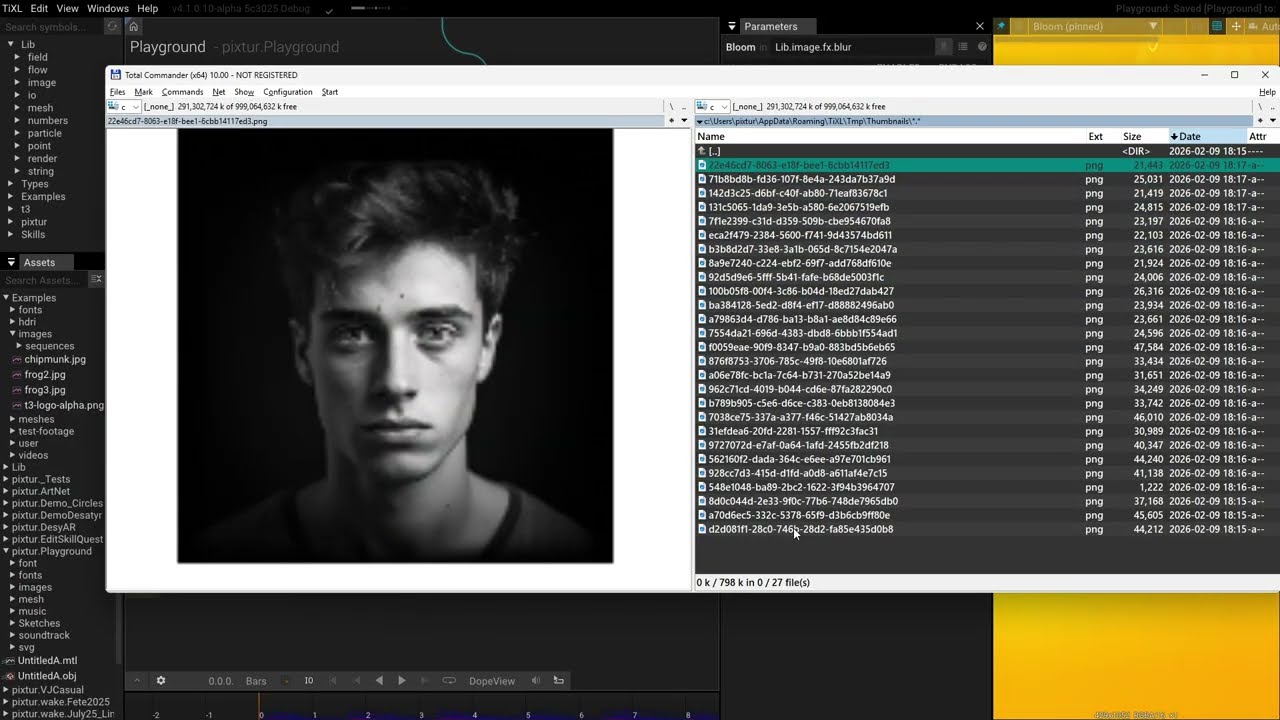The image size is (1280, 720).
Task: Toggle the pin icon in output window
Action: [x=1002, y=26]
